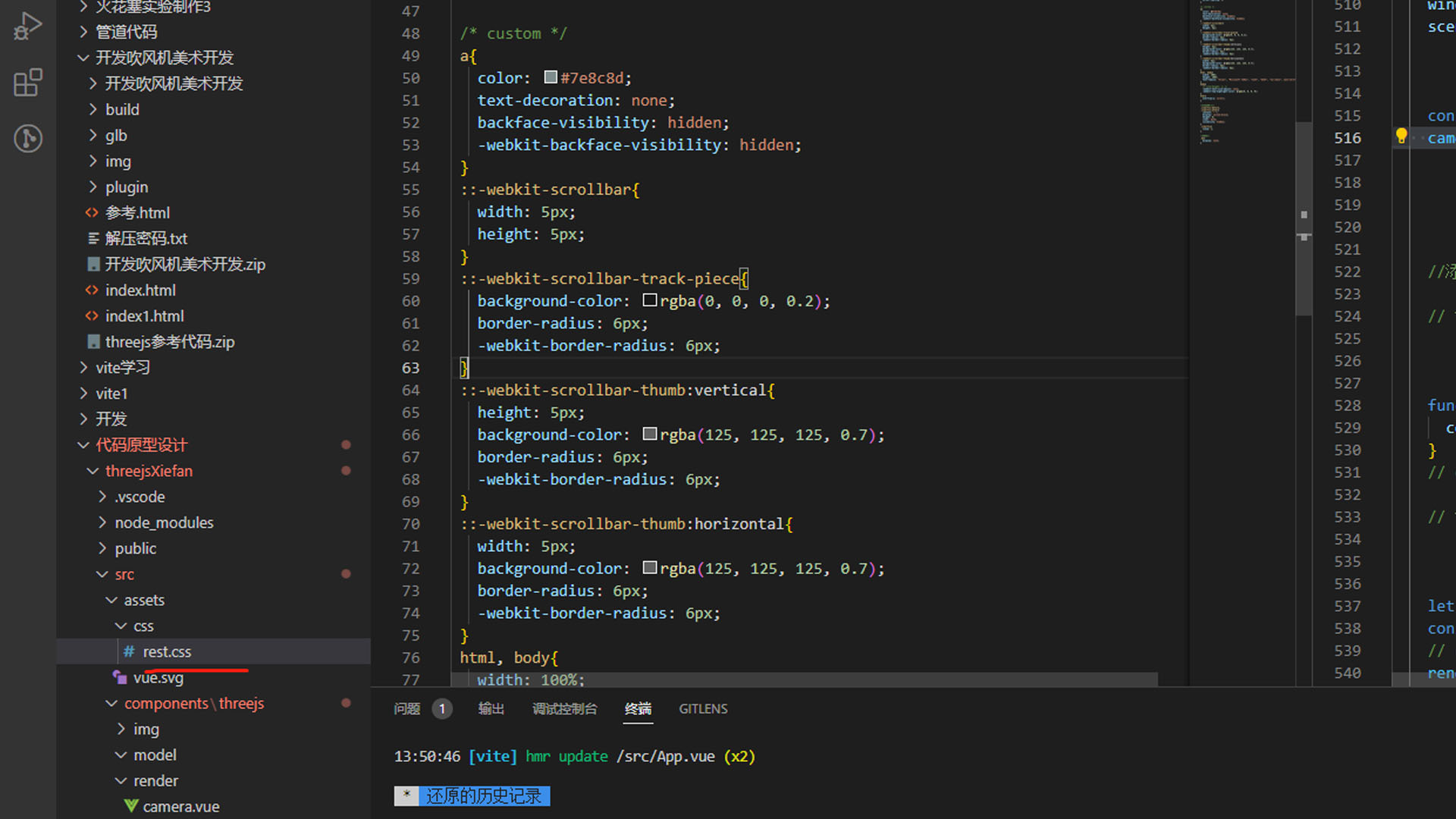1456x819 pixels.
Task: Select the model folder row
Action: [x=214, y=755]
